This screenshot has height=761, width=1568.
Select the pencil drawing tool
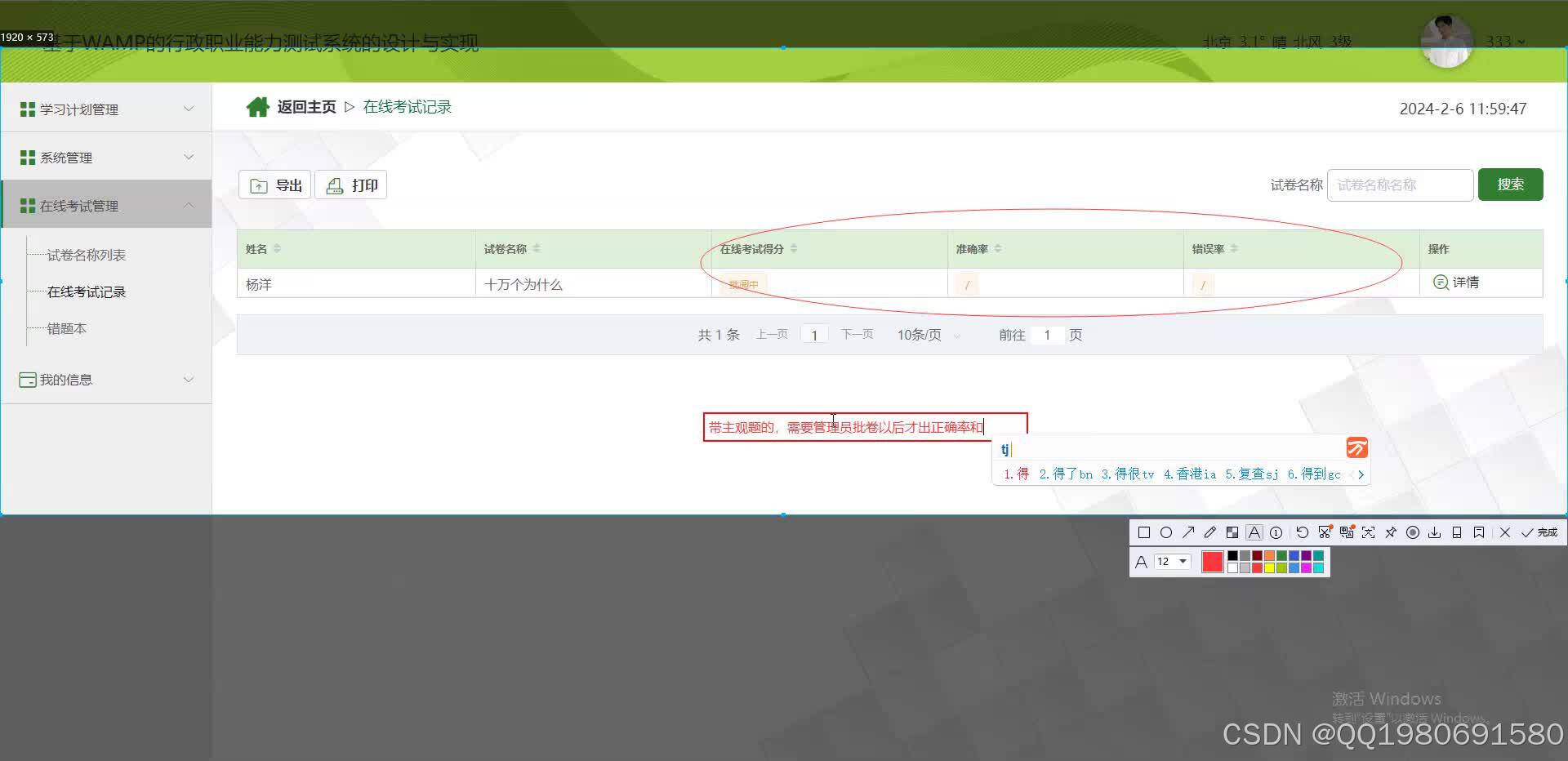1210,532
